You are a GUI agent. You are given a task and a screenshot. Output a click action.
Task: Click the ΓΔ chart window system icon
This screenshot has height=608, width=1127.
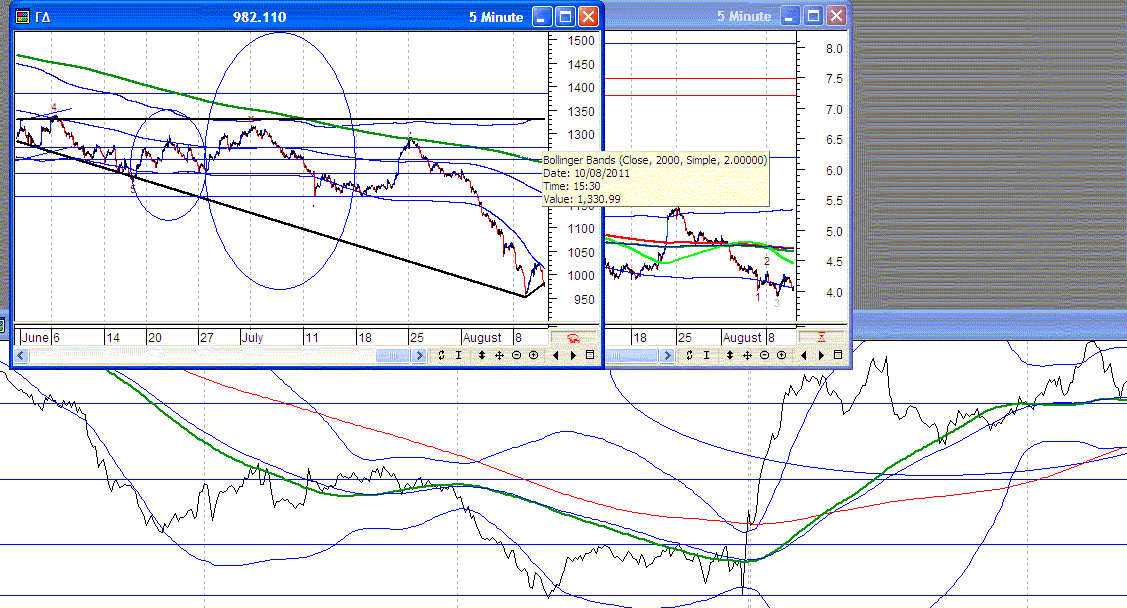(22, 17)
